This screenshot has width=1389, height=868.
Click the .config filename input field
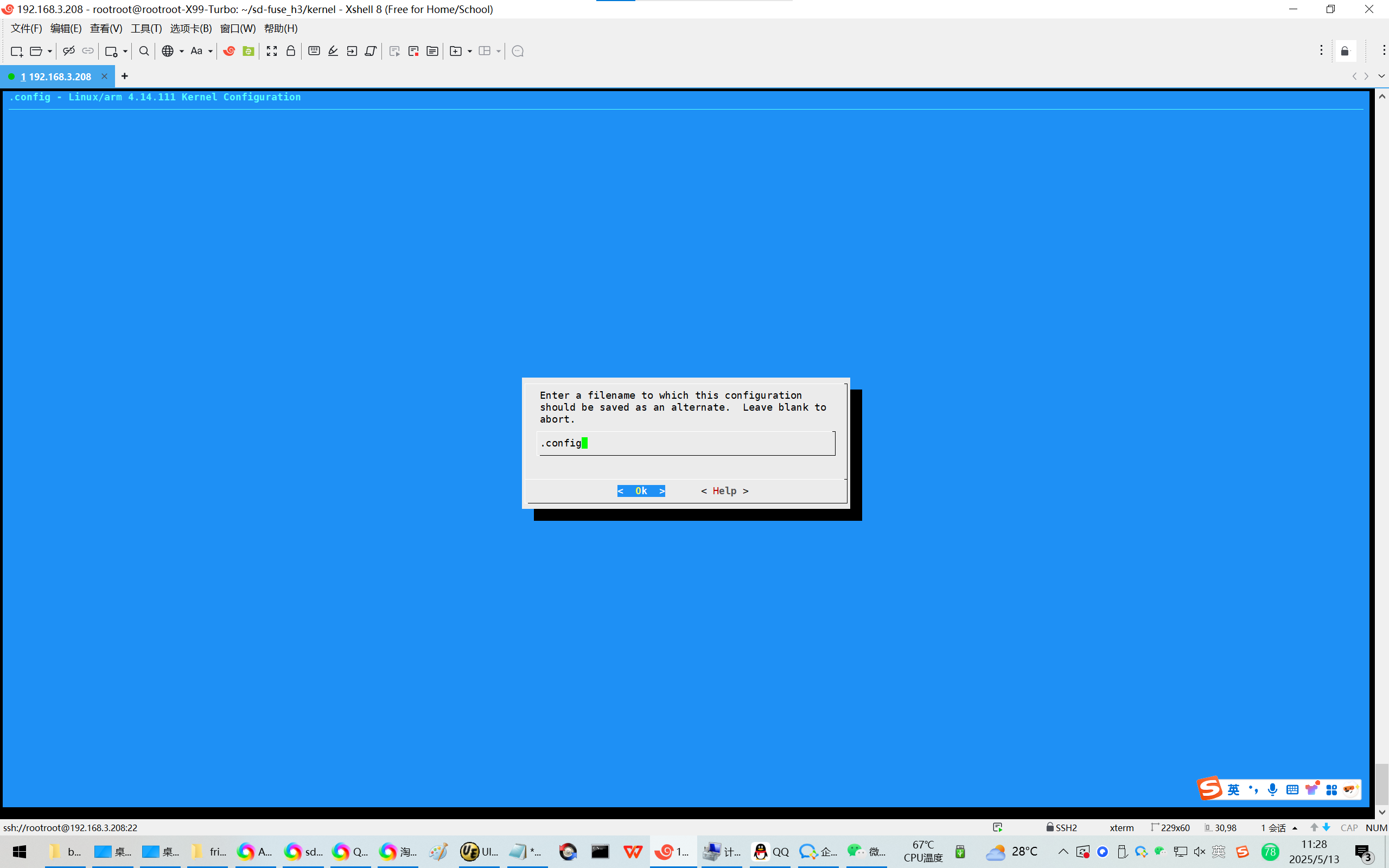[x=685, y=443]
